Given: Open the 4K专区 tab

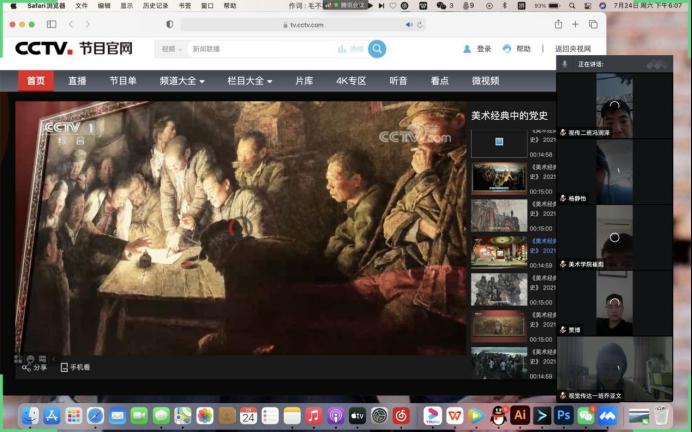Looking at the screenshot, I should click(x=351, y=81).
